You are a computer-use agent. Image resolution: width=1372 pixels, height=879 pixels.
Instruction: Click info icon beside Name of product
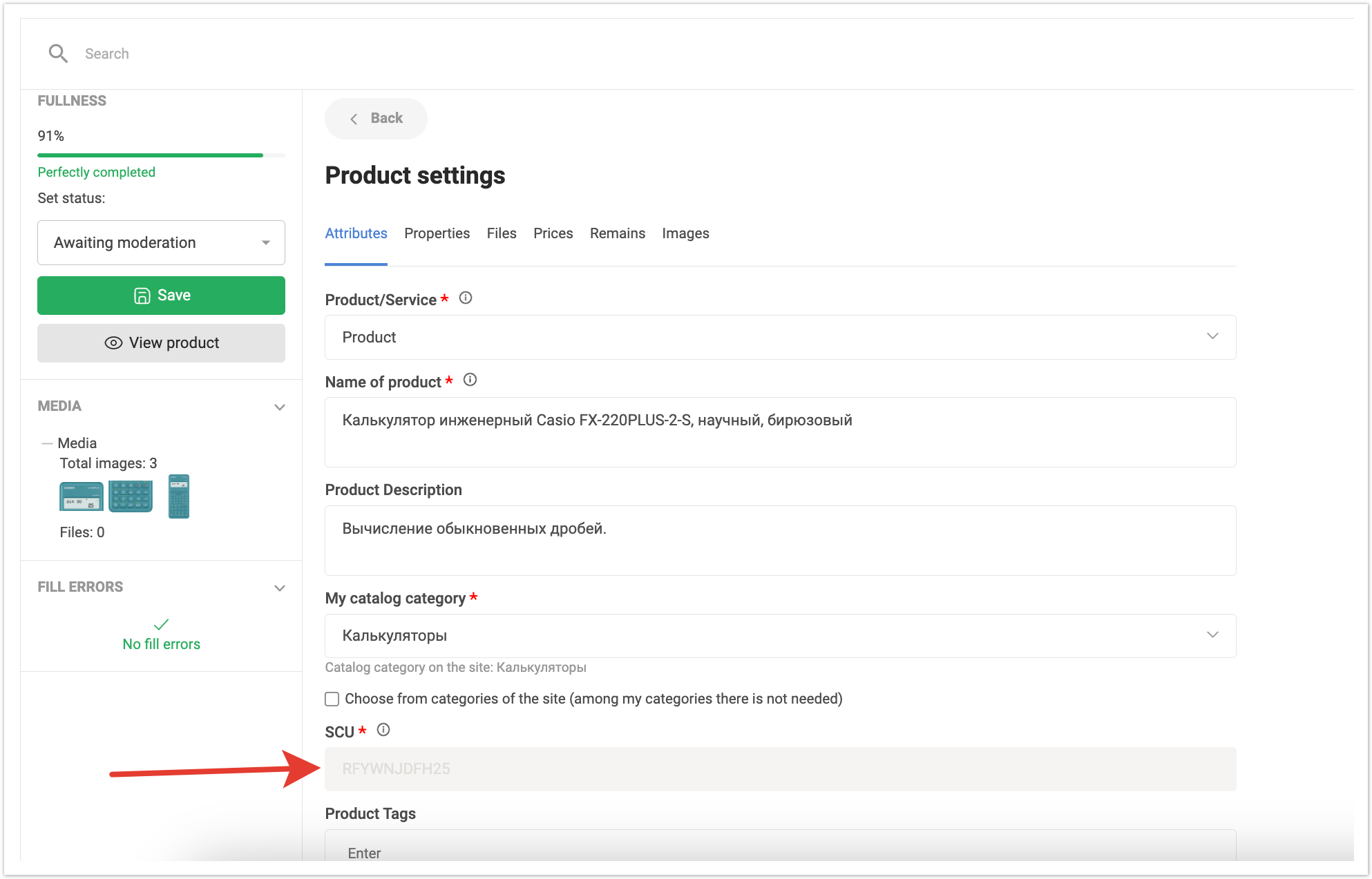point(470,380)
